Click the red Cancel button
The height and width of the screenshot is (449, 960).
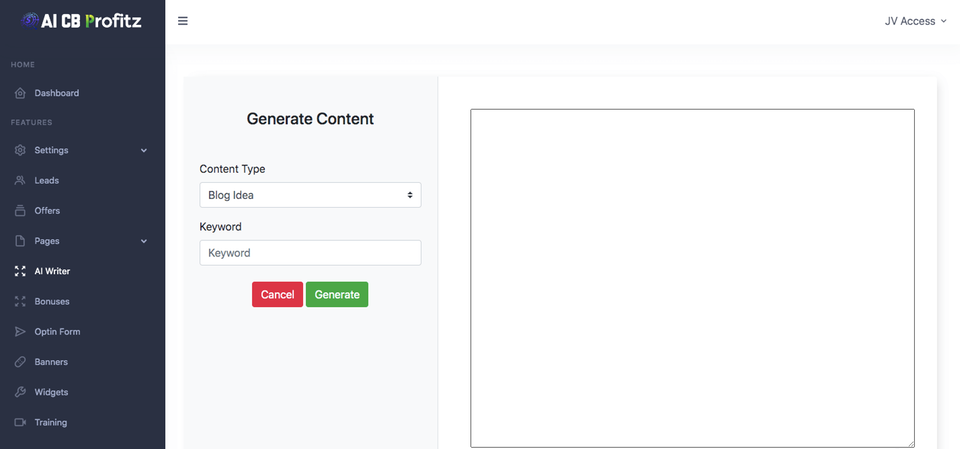point(277,295)
